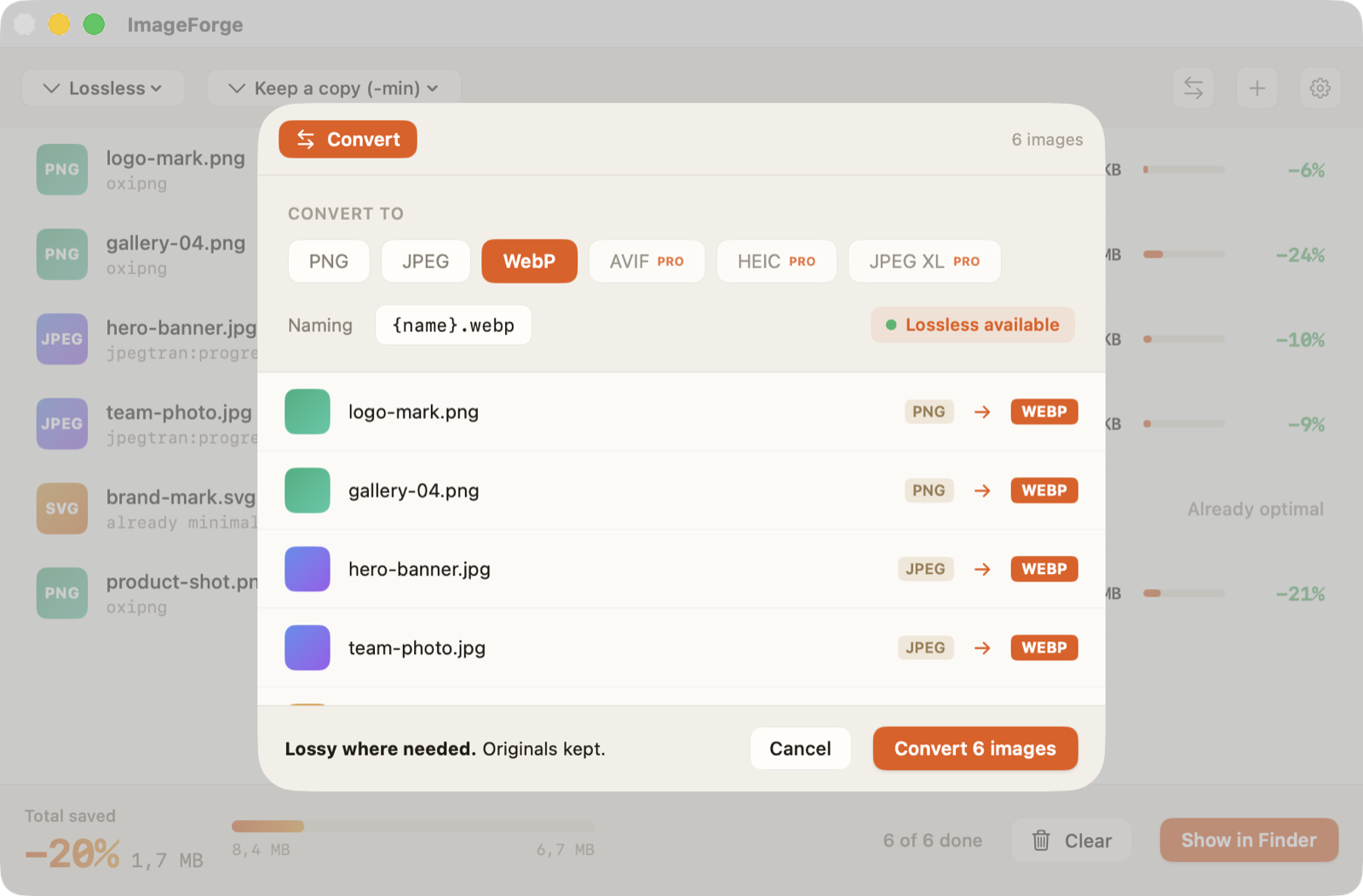Click the purple thumbnail of team-photo.jpg in dialog
Image resolution: width=1363 pixels, height=896 pixels.
point(308,647)
